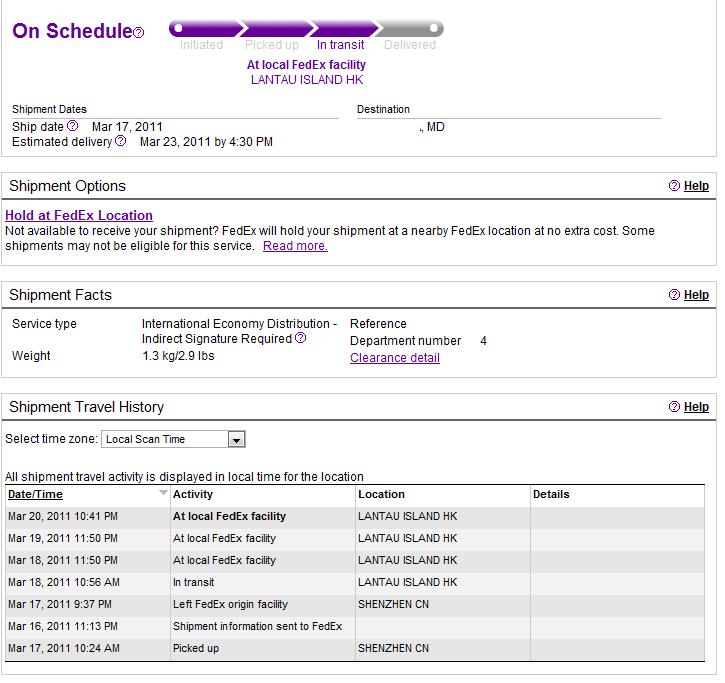The width and height of the screenshot is (725, 683).
Task: Click International Economy Distribution service text
Action: pyautogui.click(x=240, y=324)
